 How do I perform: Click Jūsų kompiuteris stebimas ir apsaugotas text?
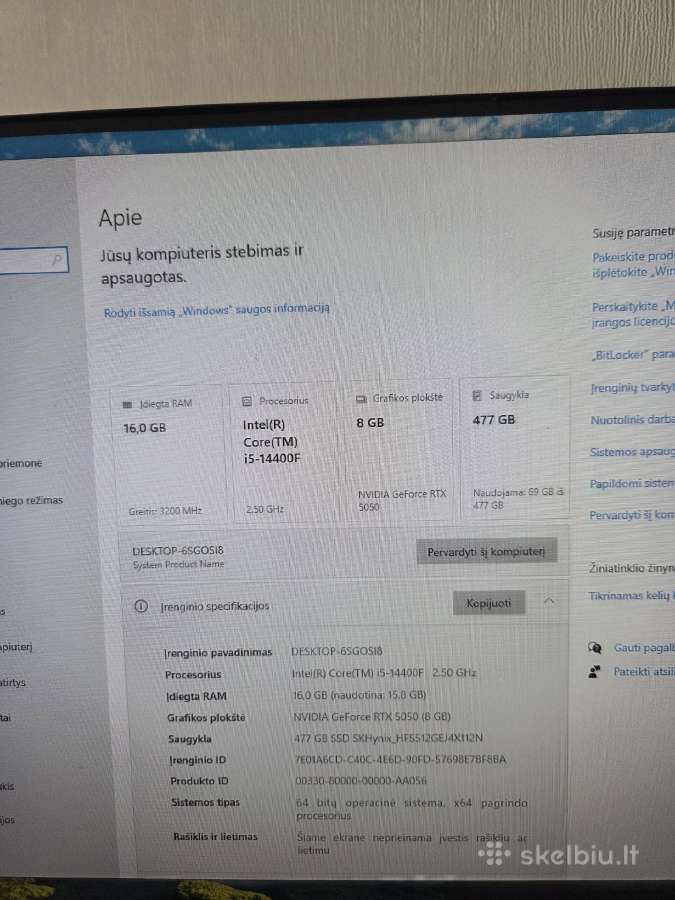202,265
